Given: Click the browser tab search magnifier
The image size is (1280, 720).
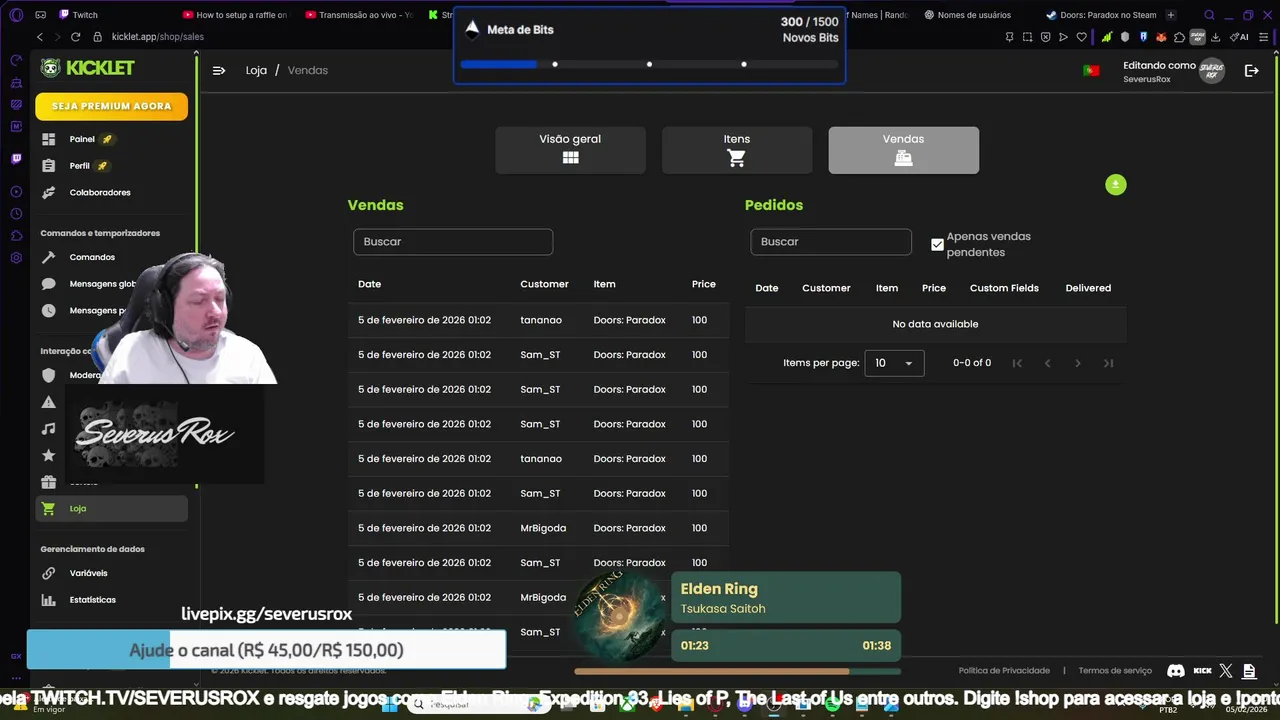Looking at the screenshot, I should [1209, 15].
